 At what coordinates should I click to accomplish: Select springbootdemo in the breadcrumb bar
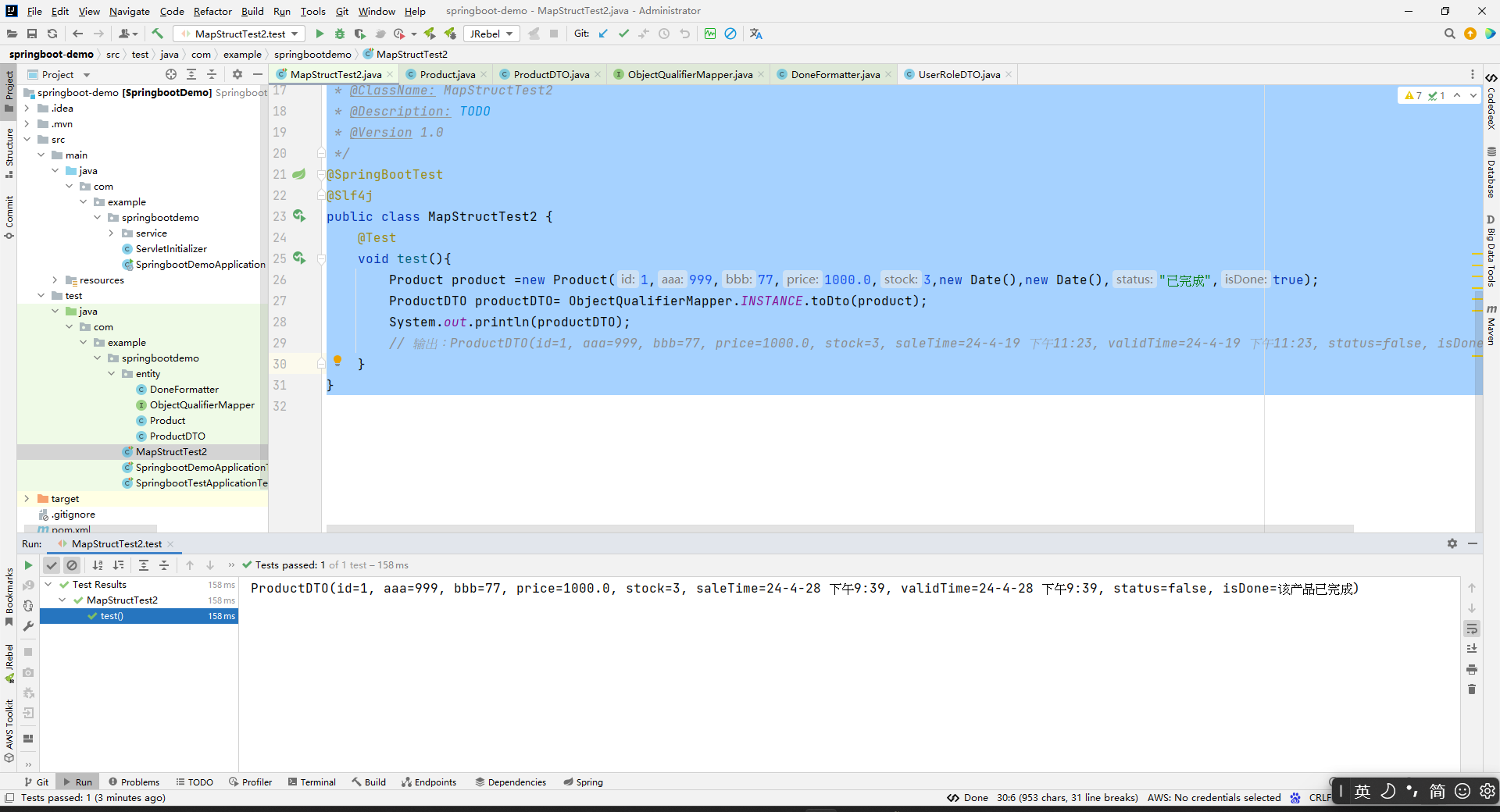pos(312,54)
